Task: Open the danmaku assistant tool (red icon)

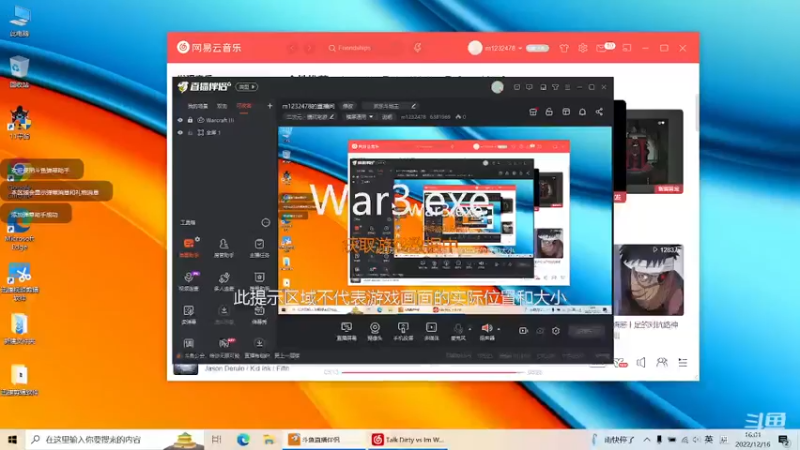Action: [189, 247]
